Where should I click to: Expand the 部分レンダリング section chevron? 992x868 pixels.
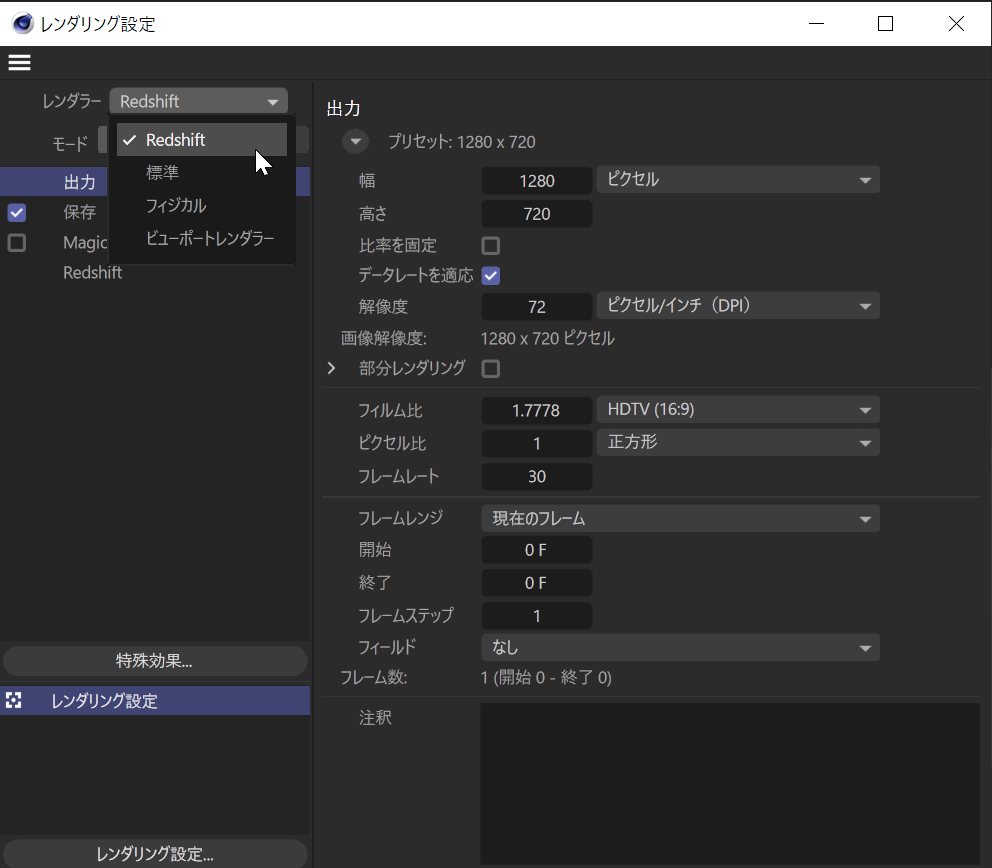coord(332,368)
